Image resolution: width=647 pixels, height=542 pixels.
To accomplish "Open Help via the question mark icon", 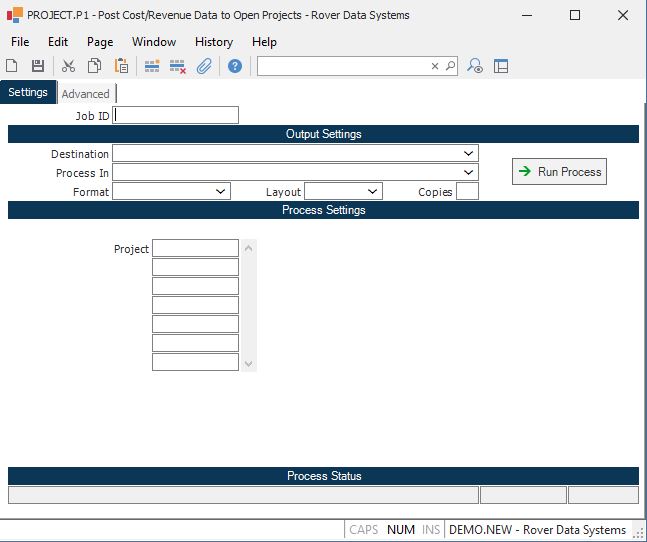I will pyautogui.click(x=235, y=66).
